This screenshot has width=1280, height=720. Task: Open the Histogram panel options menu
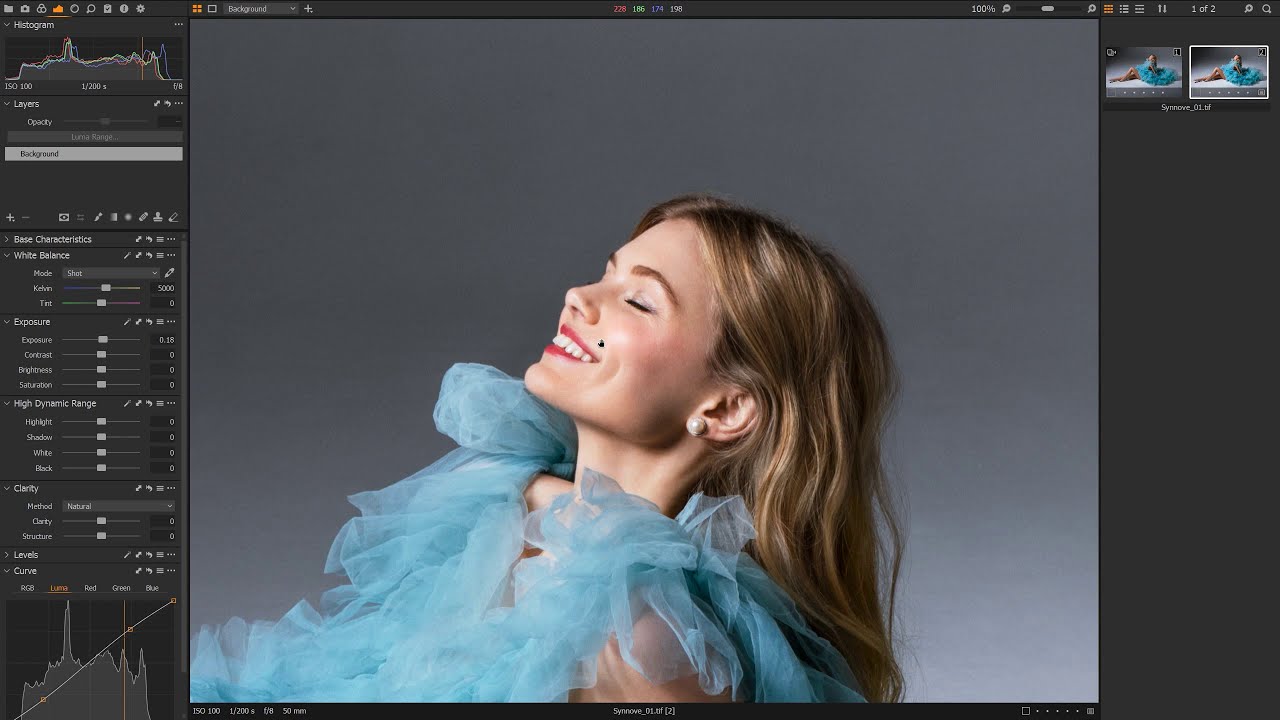click(x=179, y=25)
